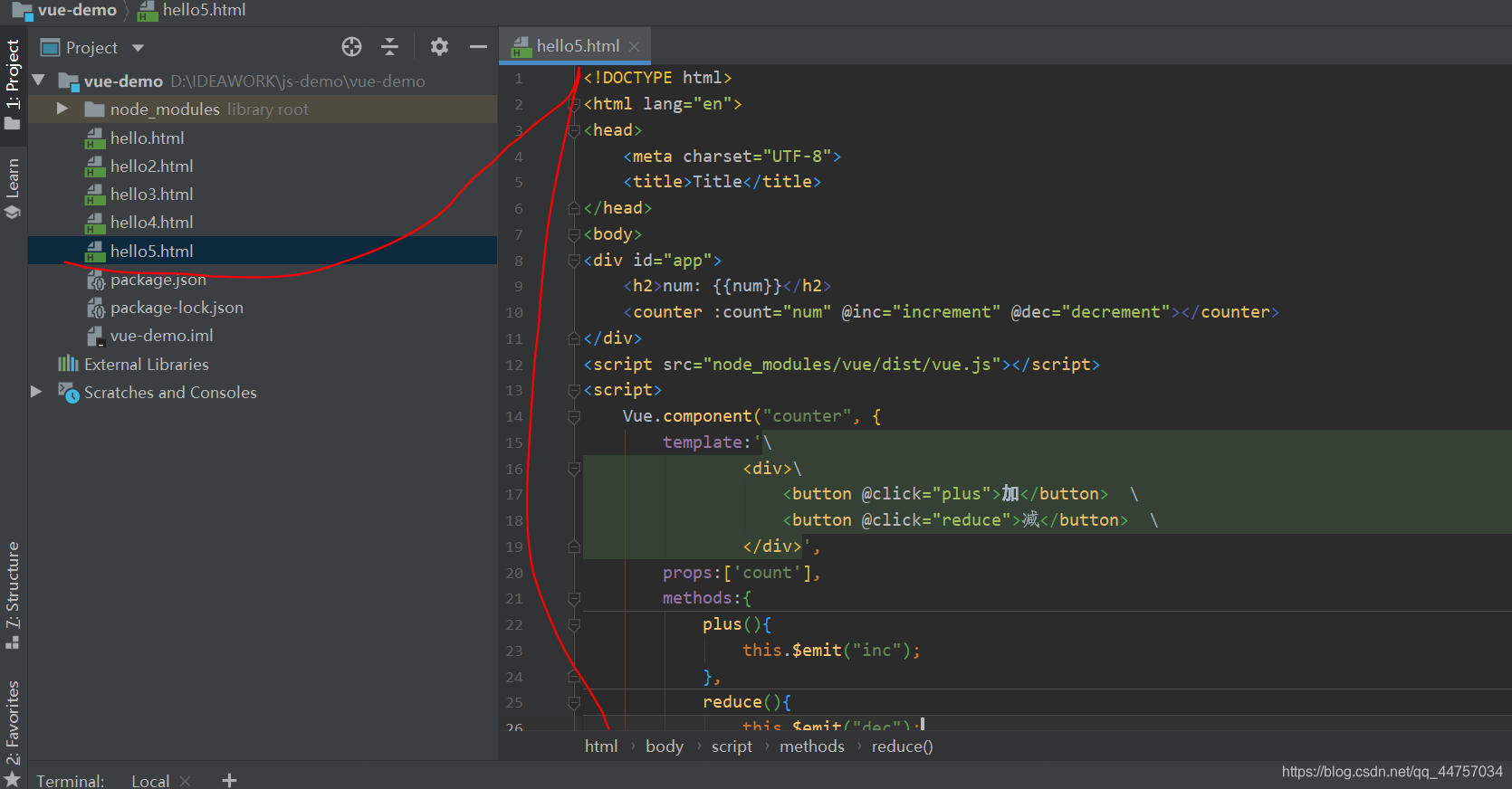
Task: Add a new terminal session with plus
Action: (229, 779)
